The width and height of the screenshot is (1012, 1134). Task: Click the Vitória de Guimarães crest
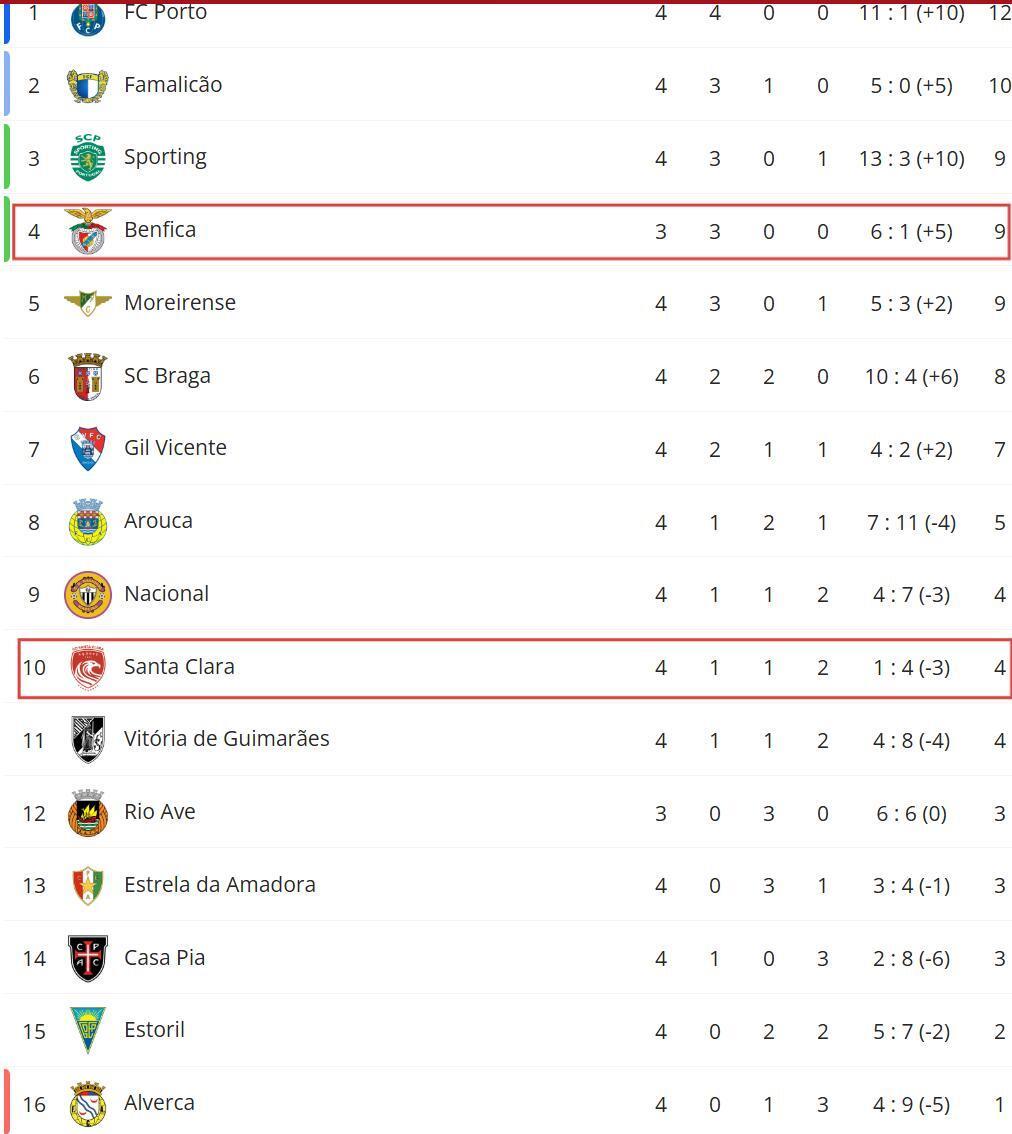[x=88, y=740]
